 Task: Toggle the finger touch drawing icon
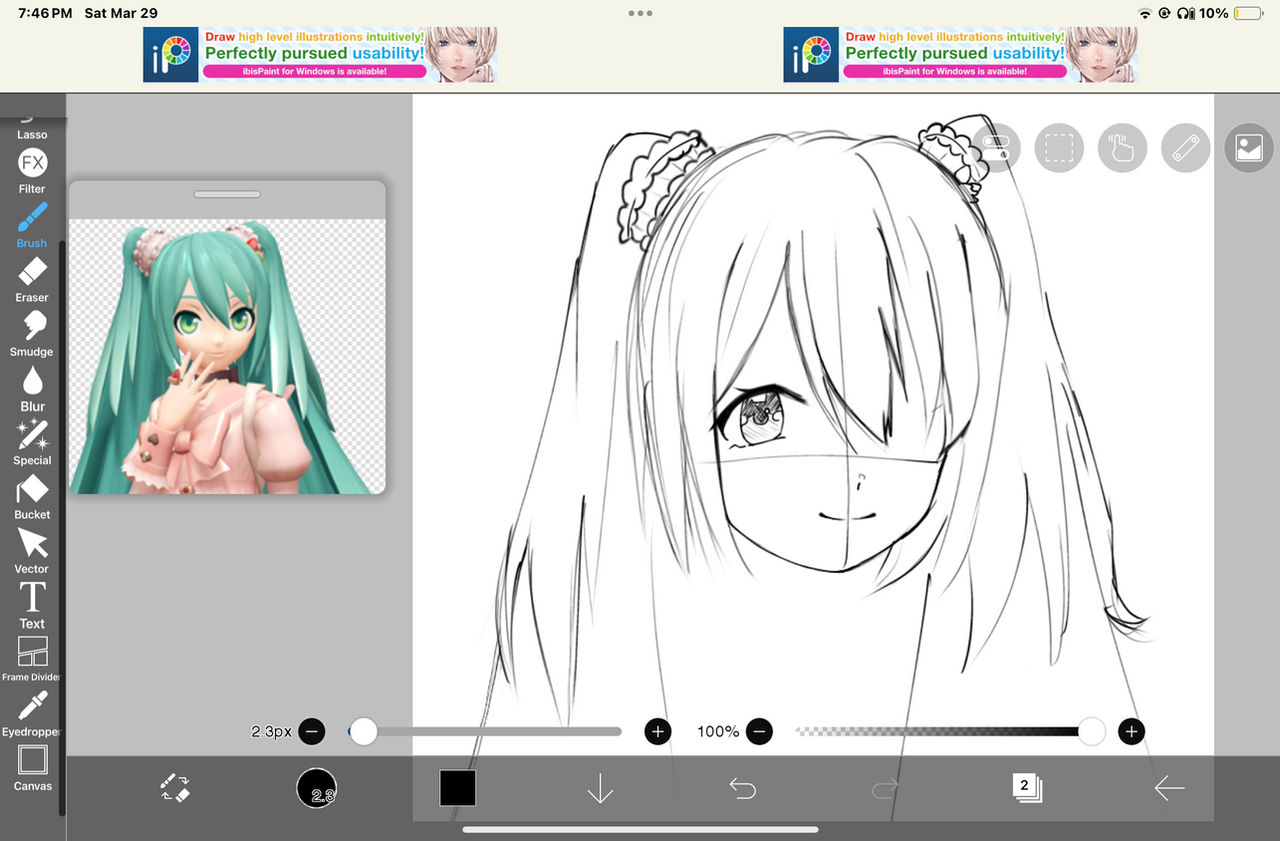tap(1122, 148)
